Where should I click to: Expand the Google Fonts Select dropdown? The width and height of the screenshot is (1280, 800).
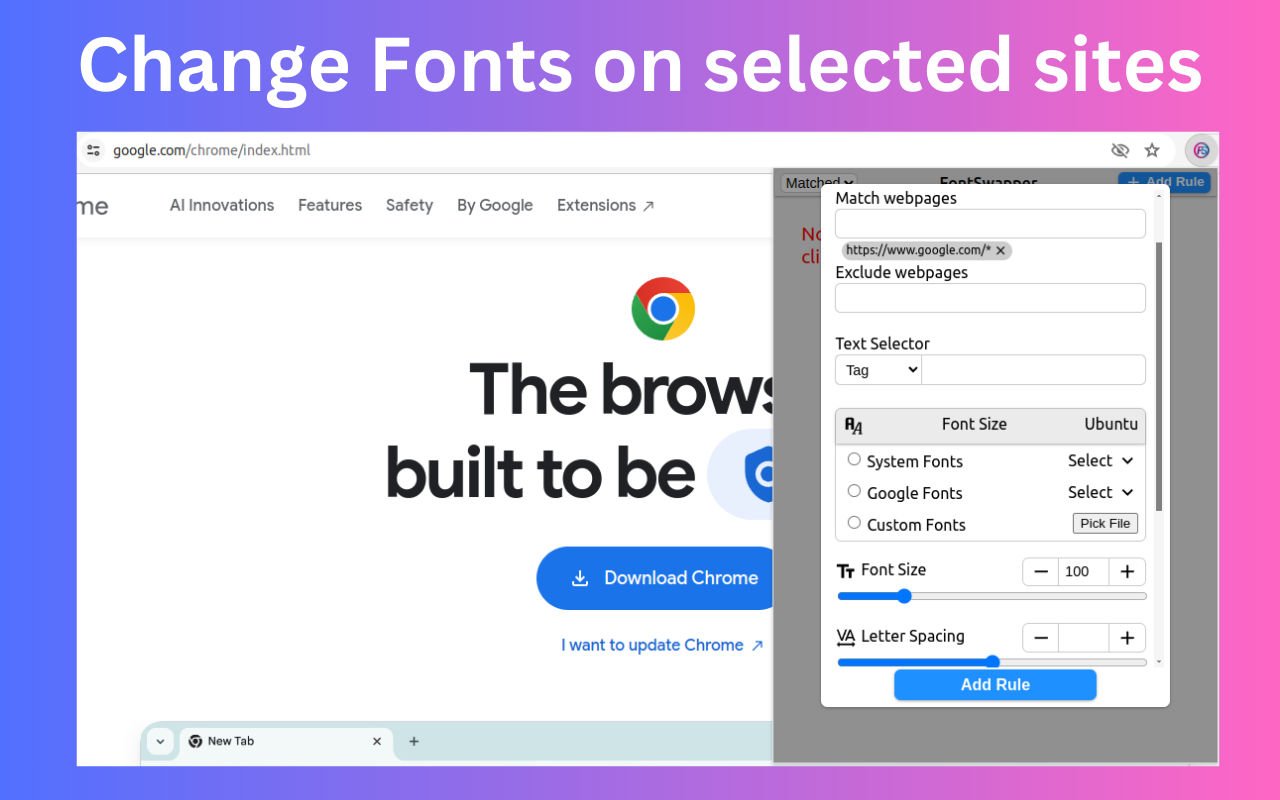click(x=1101, y=492)
